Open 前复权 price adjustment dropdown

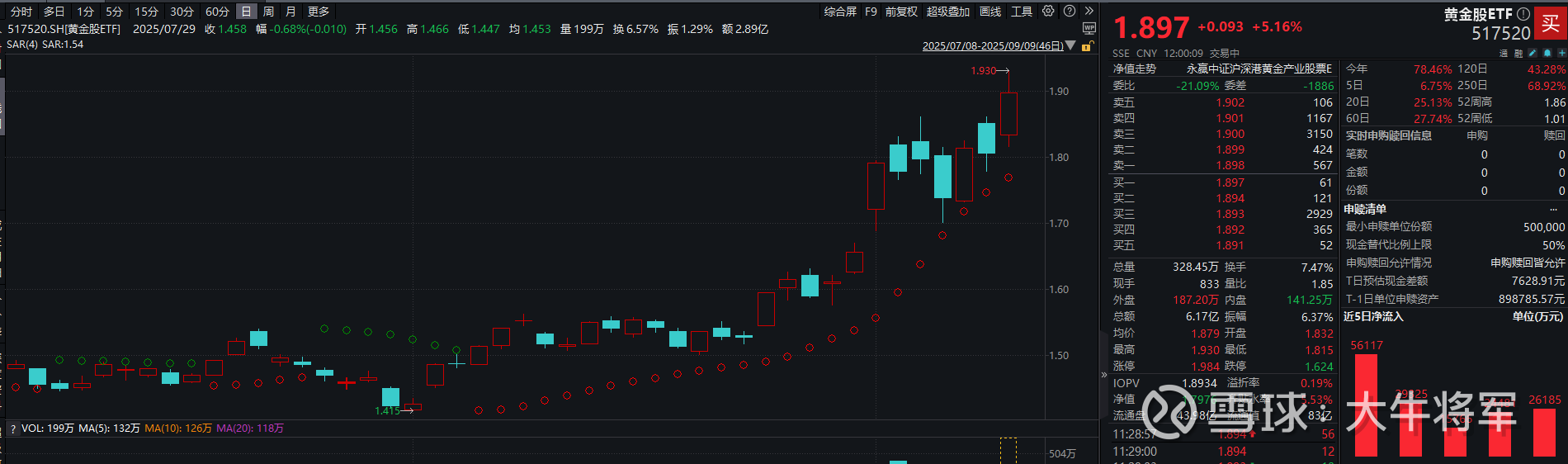pyautogui.click(x=901, y=12)
